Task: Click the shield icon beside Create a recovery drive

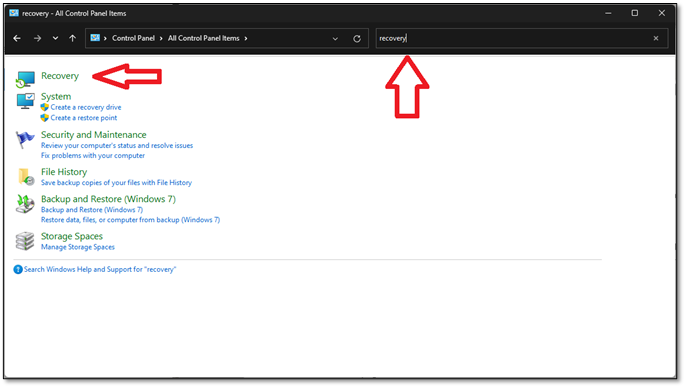Action: [45, 107]
